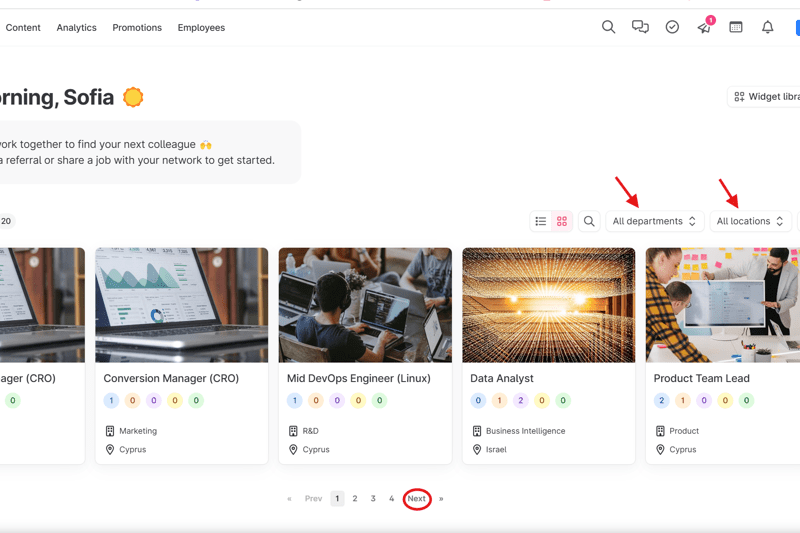The height and width of the screenshot is (533, 800).
Task: Click yellow count badge on Product Team Lead card
Action: pyautogui.click(x=725, y=400)
